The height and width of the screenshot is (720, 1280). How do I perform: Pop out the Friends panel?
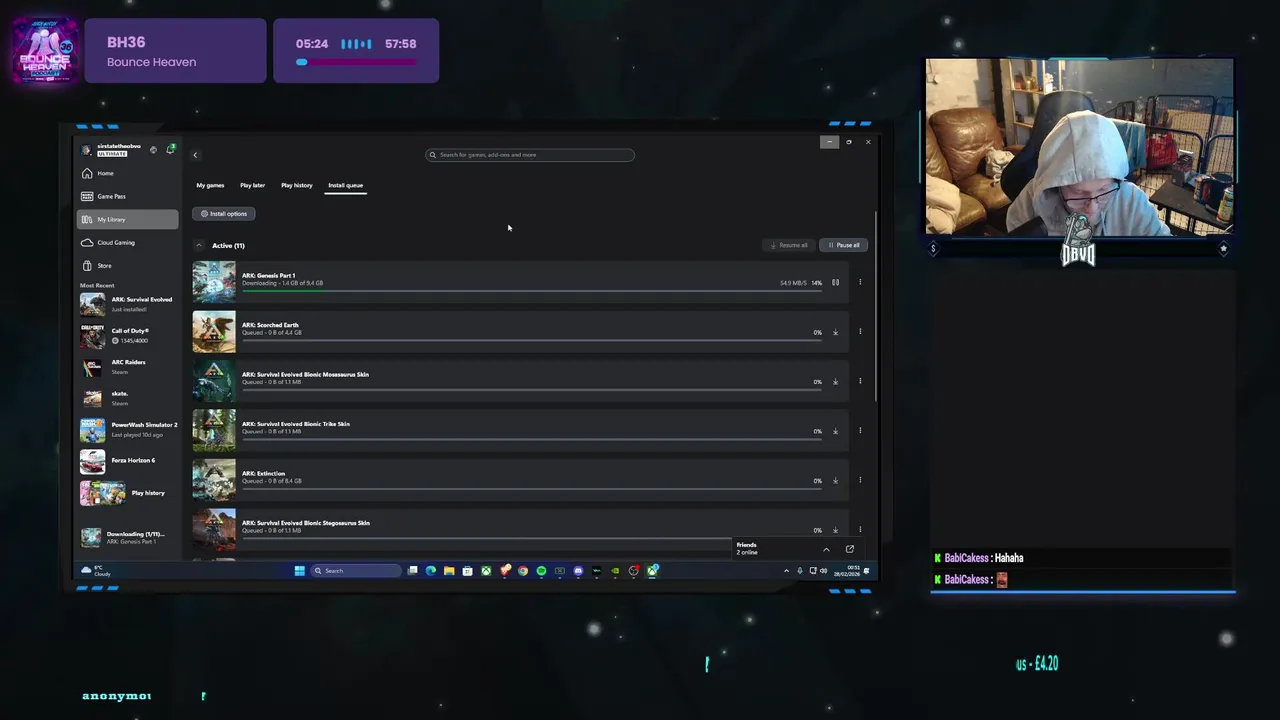click(x=850, y=549)
